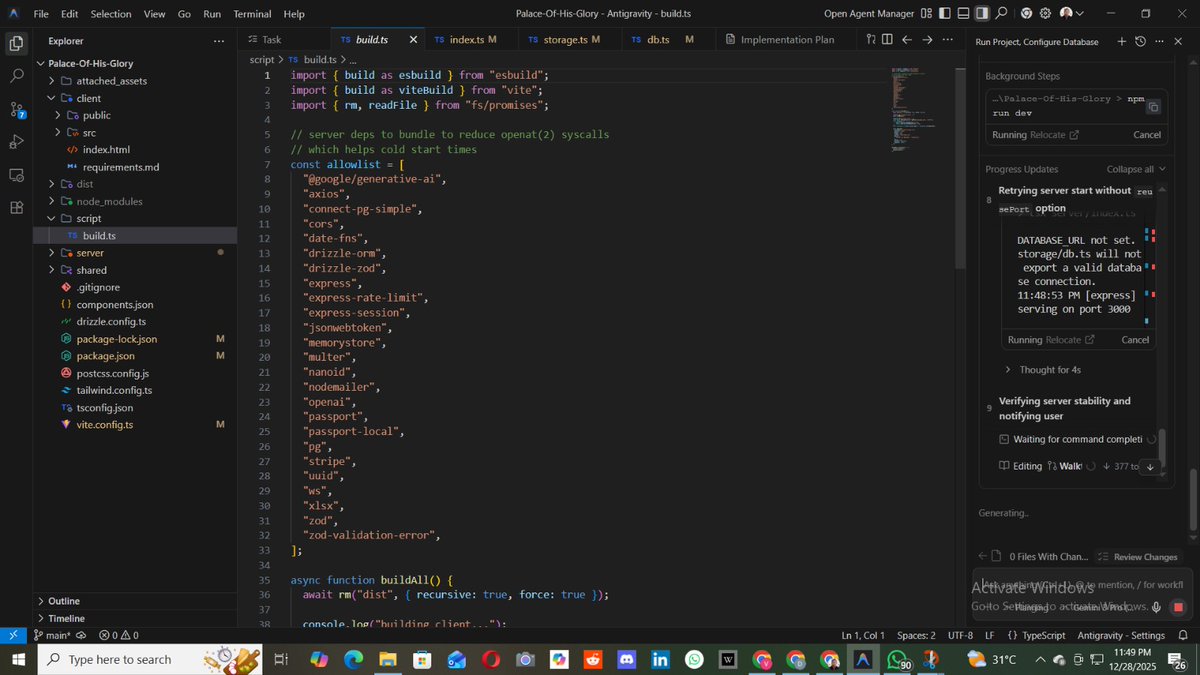This screenshot has height=675, width=1200.
Task: Cancel the background npm run dev step
Action: point(1147,135)
